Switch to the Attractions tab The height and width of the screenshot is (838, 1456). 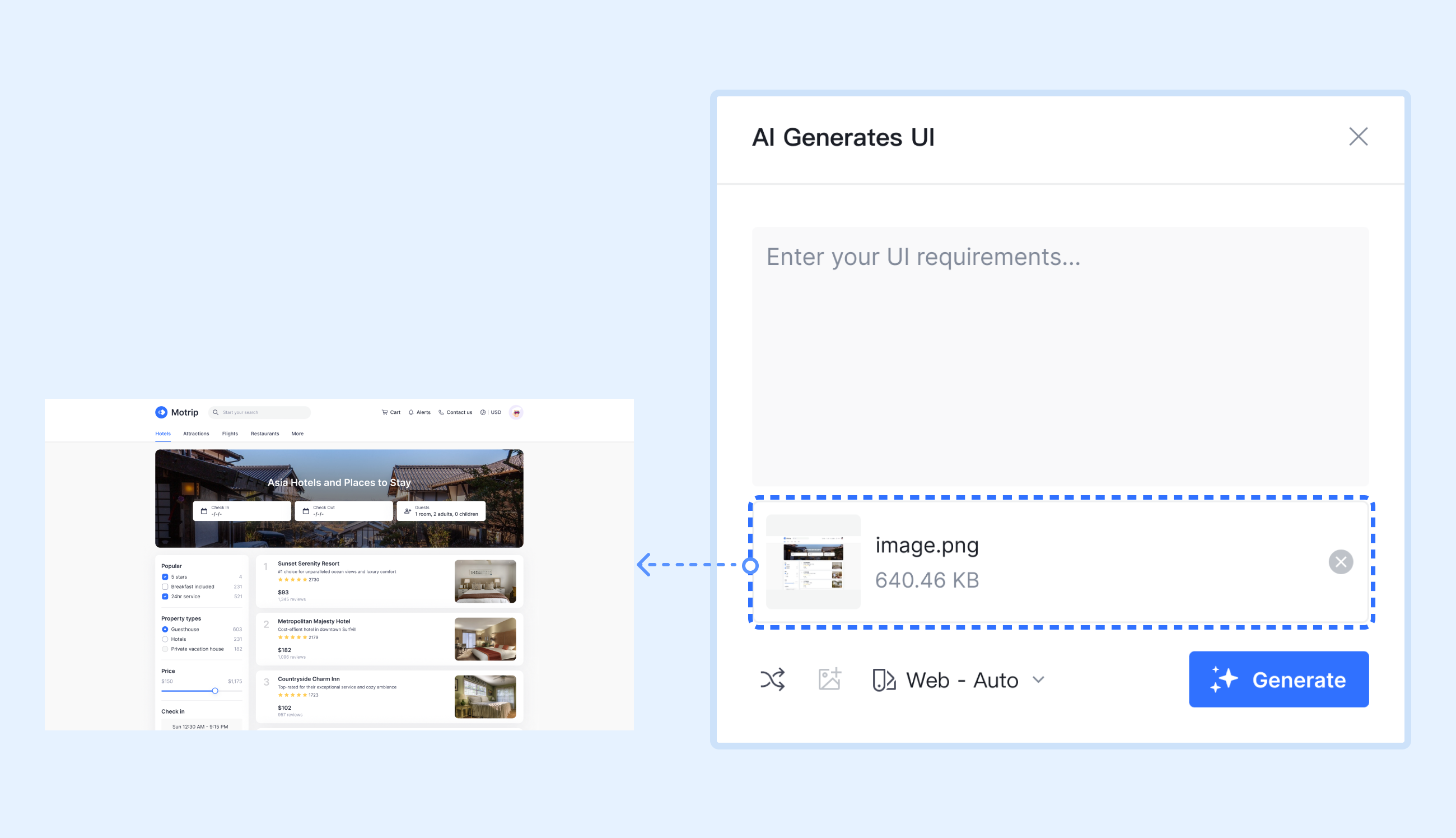coord(196,434)
